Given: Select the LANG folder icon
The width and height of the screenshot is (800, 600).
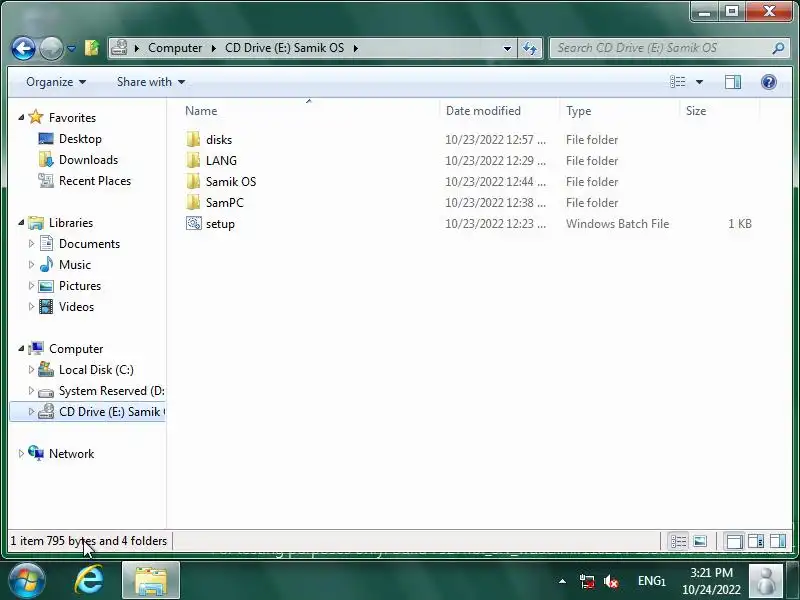Looking at the screenshot, I should pyautogui.click(x=193, y=160).
